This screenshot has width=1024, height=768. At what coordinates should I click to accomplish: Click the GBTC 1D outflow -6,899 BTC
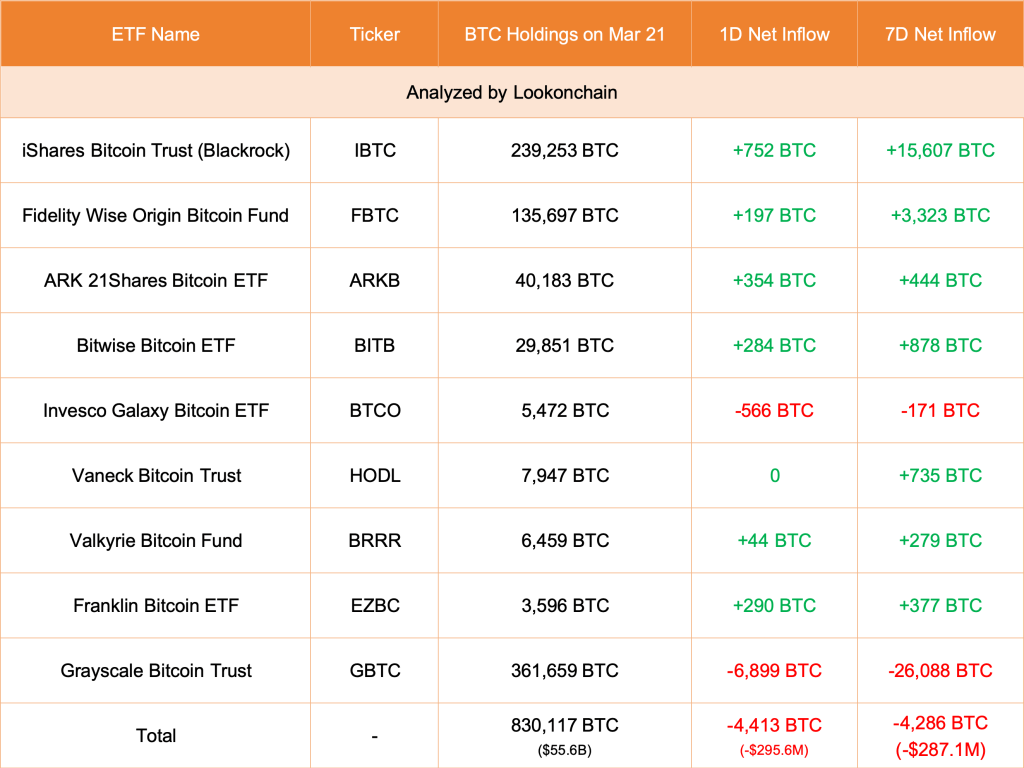774,671
